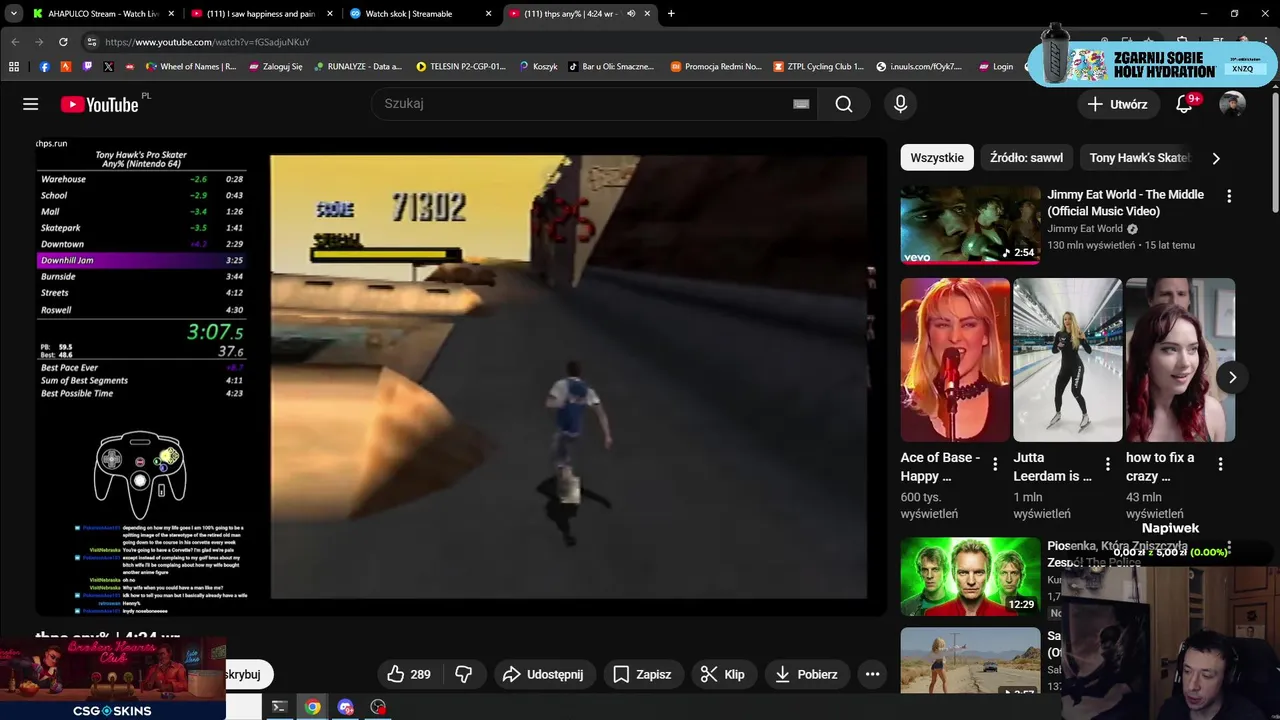Open the Apps grid in bookmarks bar

(x=14, y=67)
